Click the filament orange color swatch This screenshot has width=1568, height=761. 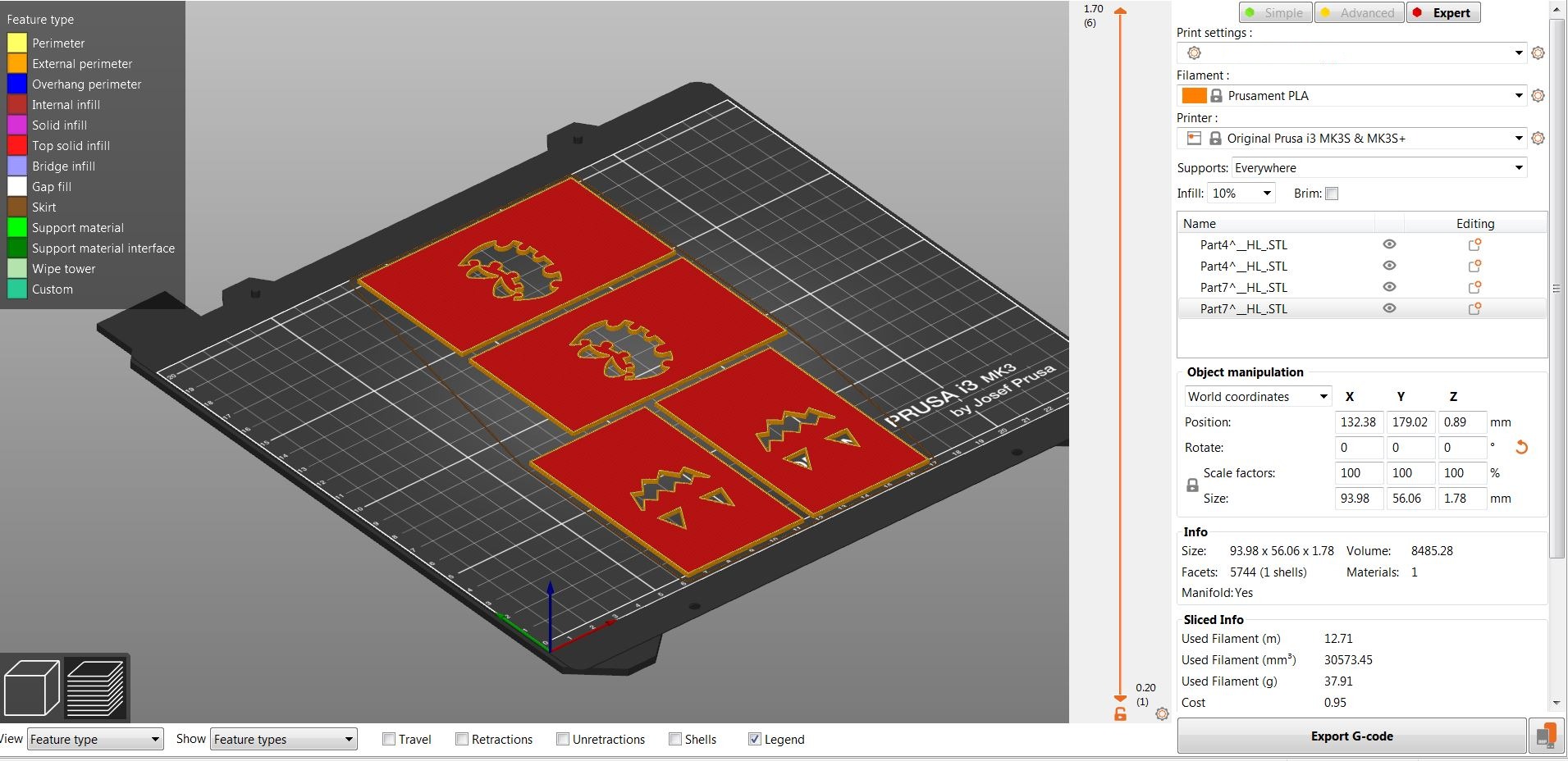(1194, 96)
